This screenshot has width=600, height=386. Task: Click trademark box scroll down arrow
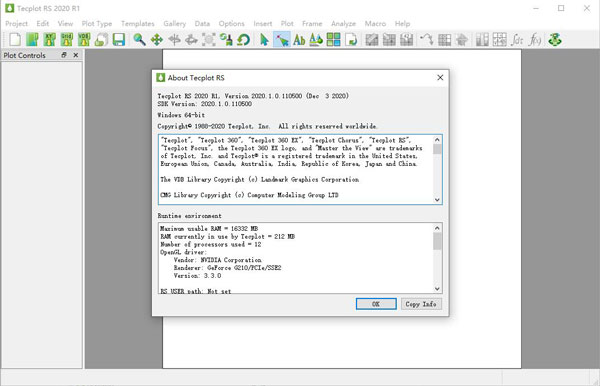437,200
